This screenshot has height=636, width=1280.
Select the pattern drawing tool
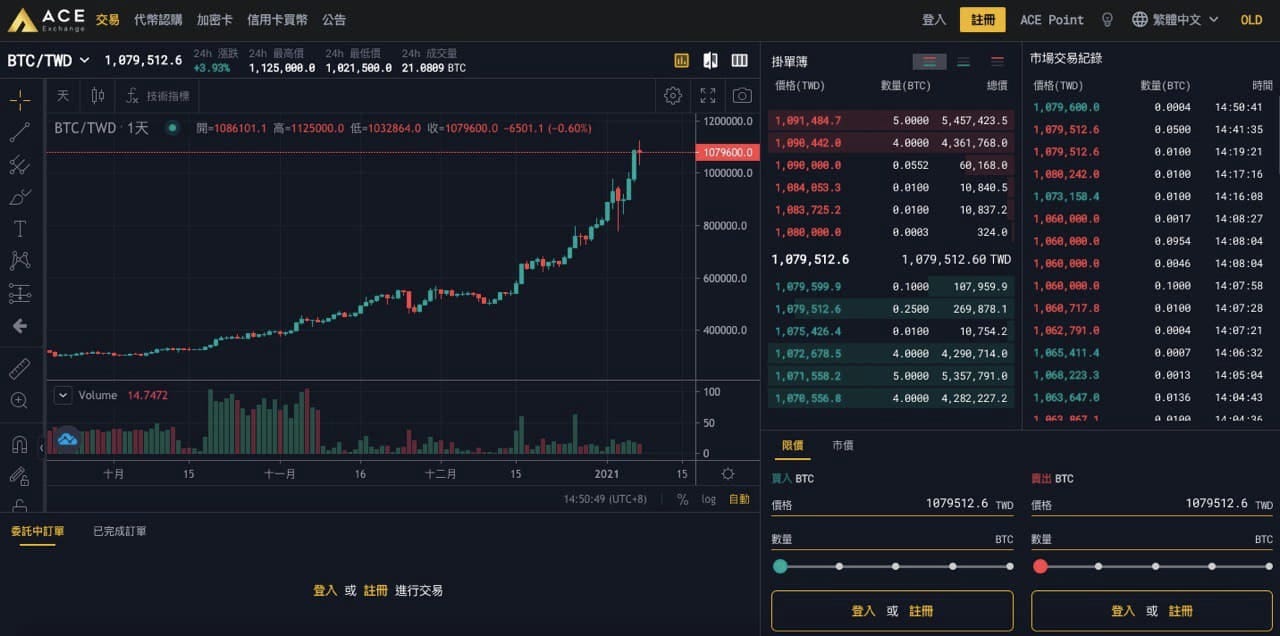20,261
